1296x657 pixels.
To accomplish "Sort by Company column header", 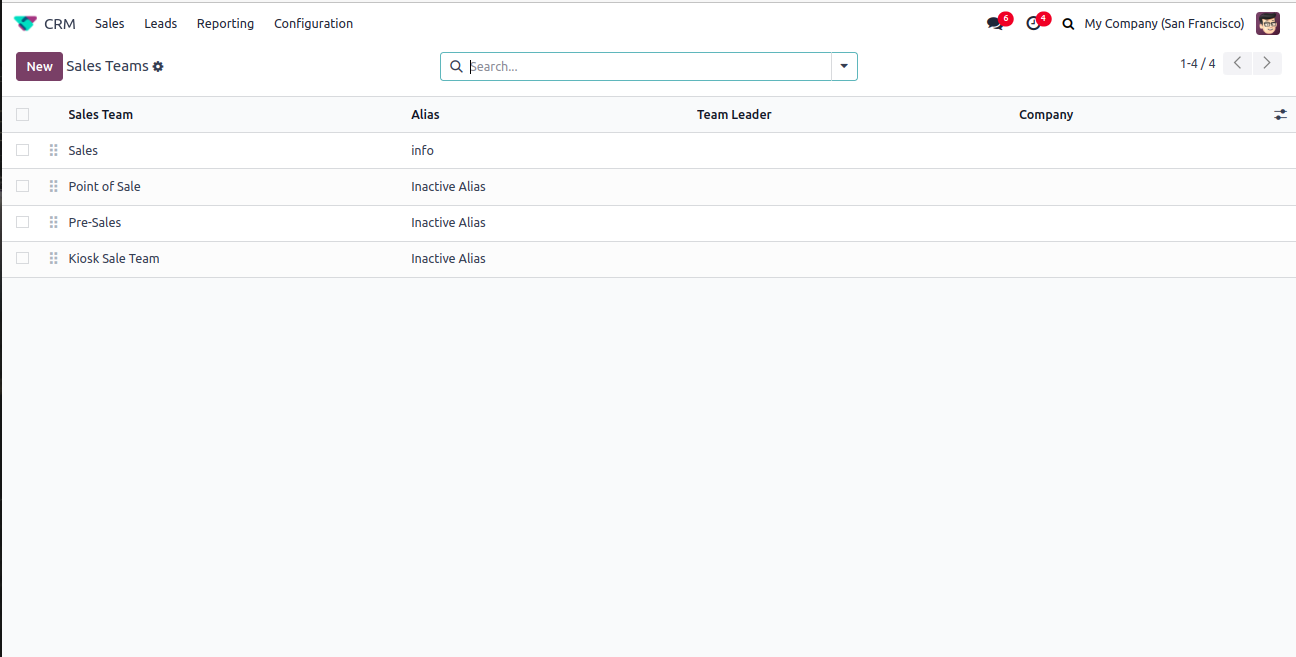I will coord(1046,115).
